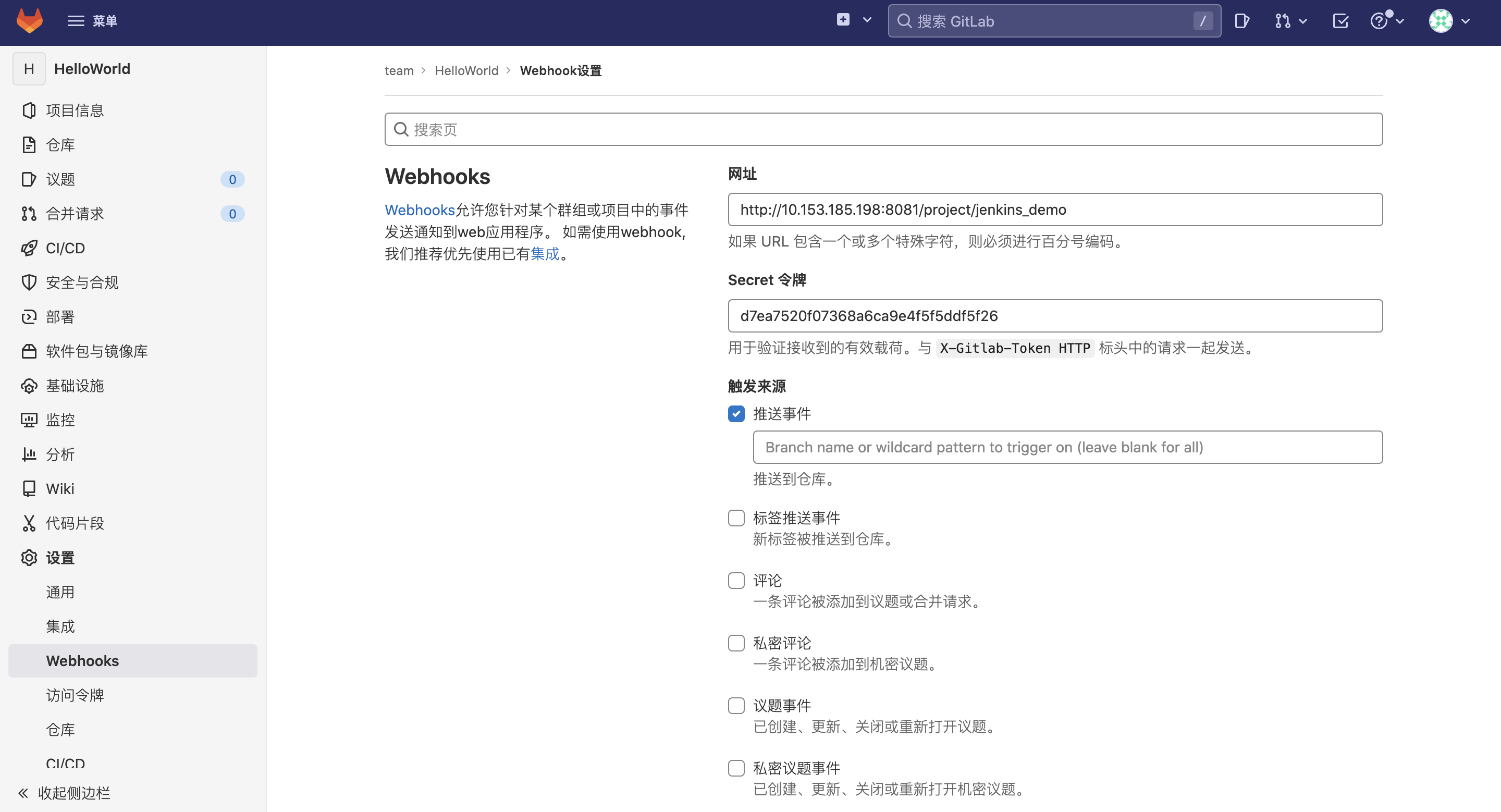Click the 项目信息 sidebar icon

[x=29, y=110]
